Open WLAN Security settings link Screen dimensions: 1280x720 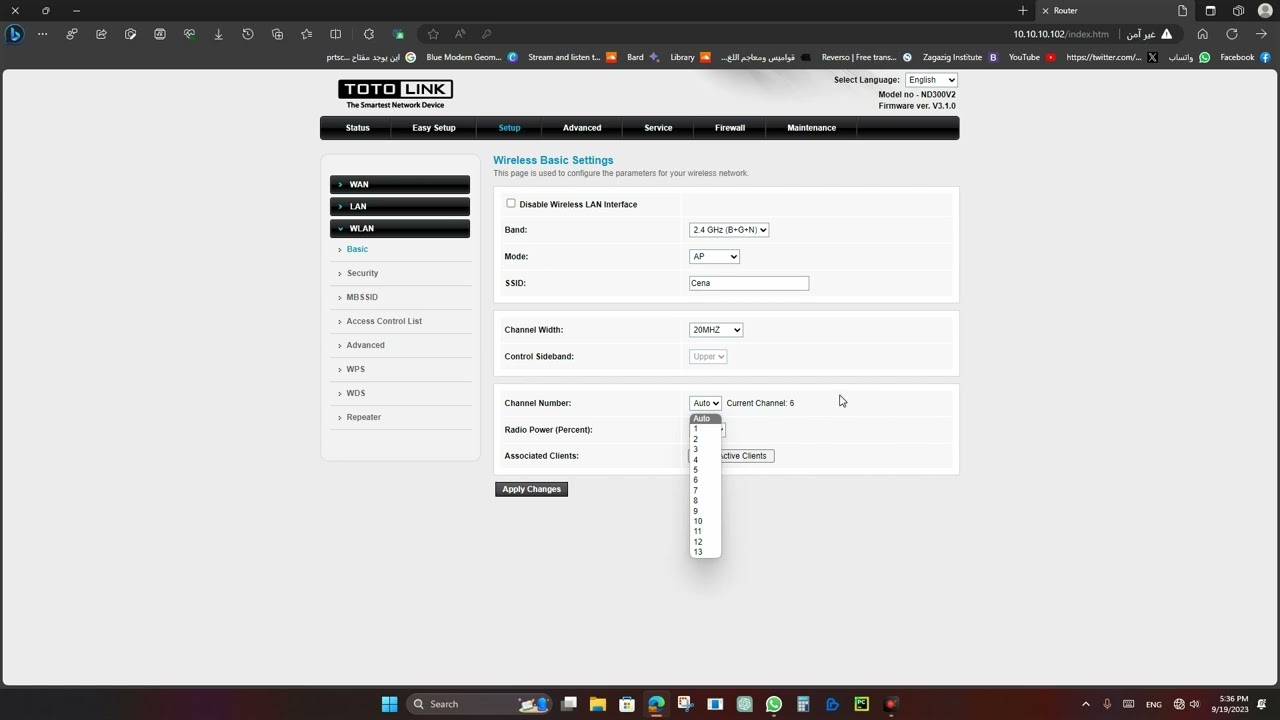click(x=362, y=273)
